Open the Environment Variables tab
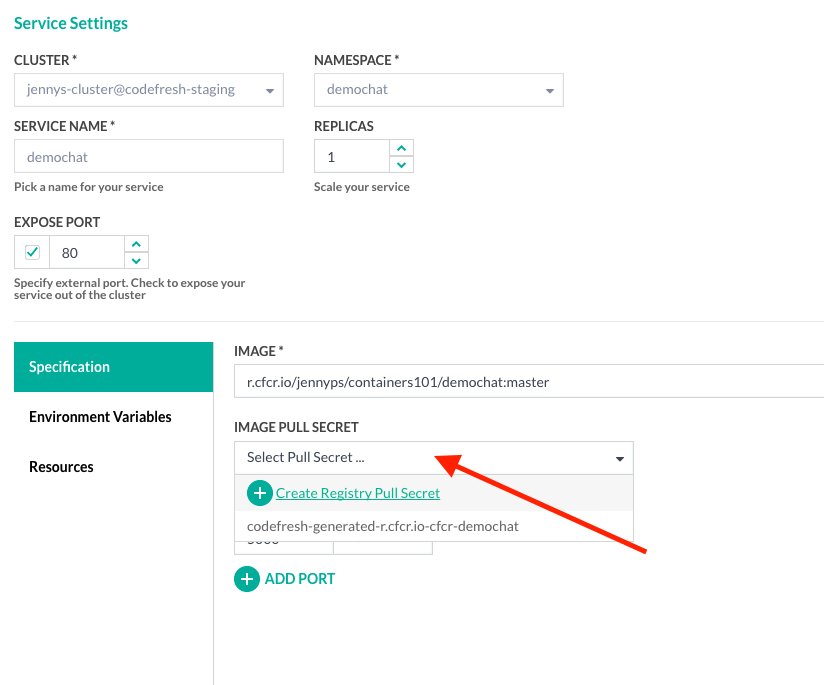Image resolution: width=824 pixels, height=685 pixels. pos(100,417)
